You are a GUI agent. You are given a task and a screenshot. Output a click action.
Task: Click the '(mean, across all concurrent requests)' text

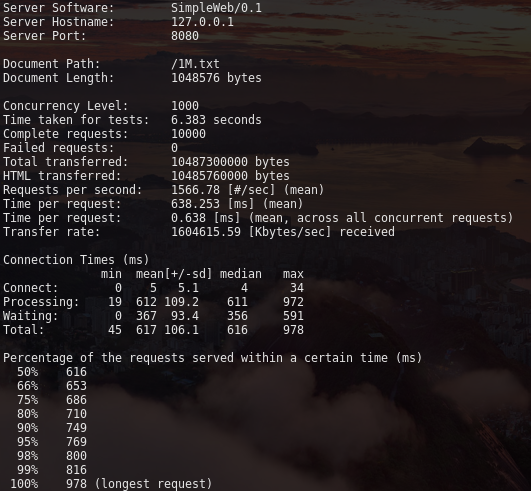tap(381, 218)
